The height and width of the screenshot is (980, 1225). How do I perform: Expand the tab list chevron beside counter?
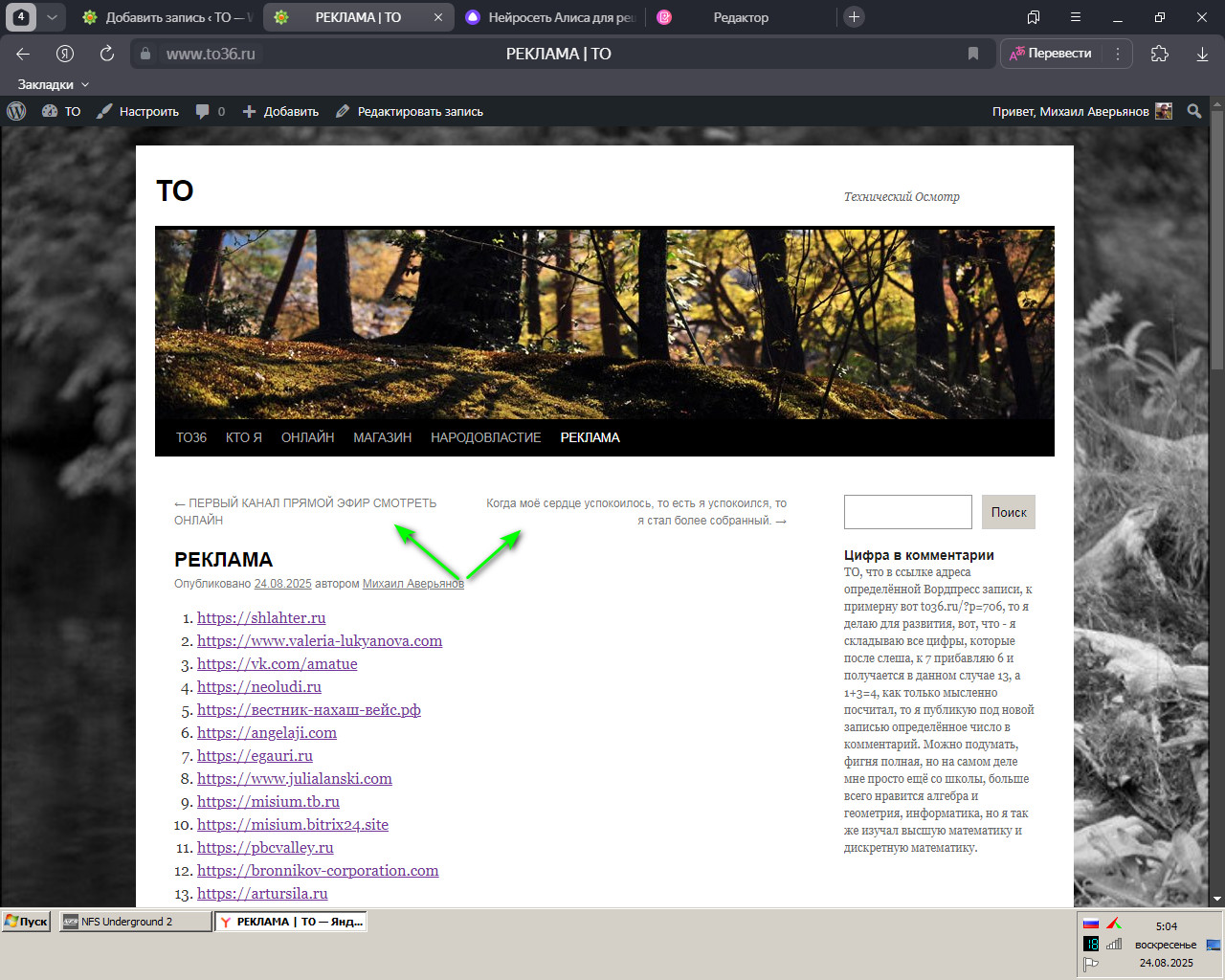(x=52, y=17)
